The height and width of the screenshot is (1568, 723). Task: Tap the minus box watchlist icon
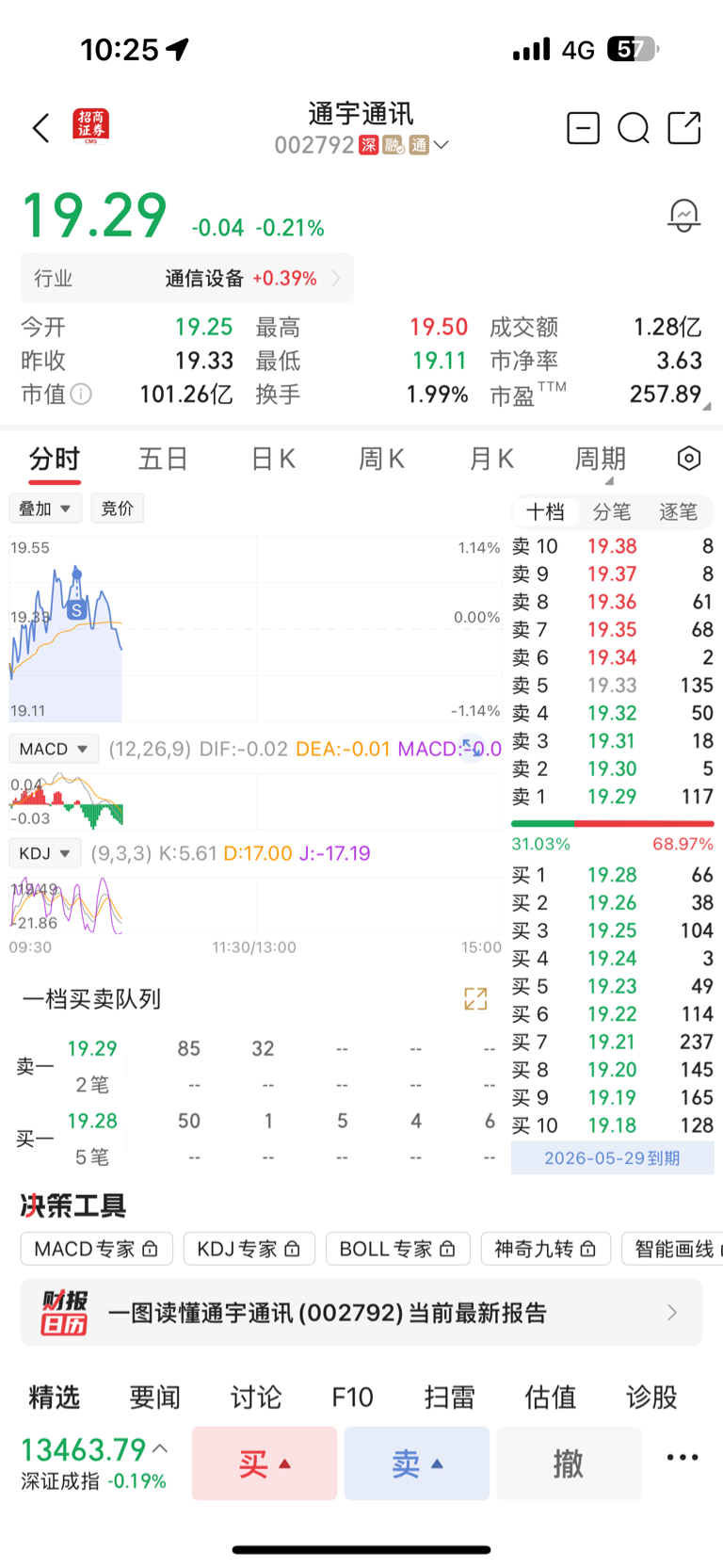coord(583,127)
